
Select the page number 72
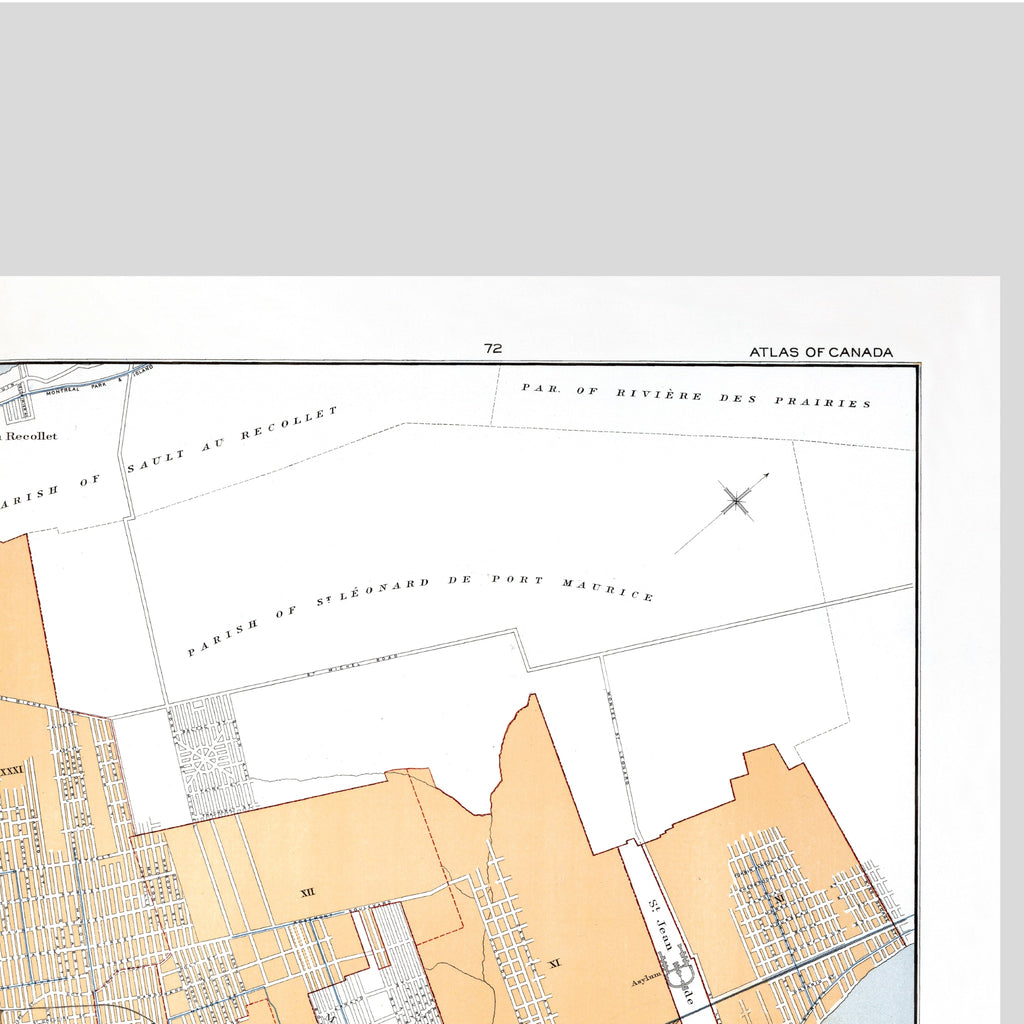tap(493, 348)
